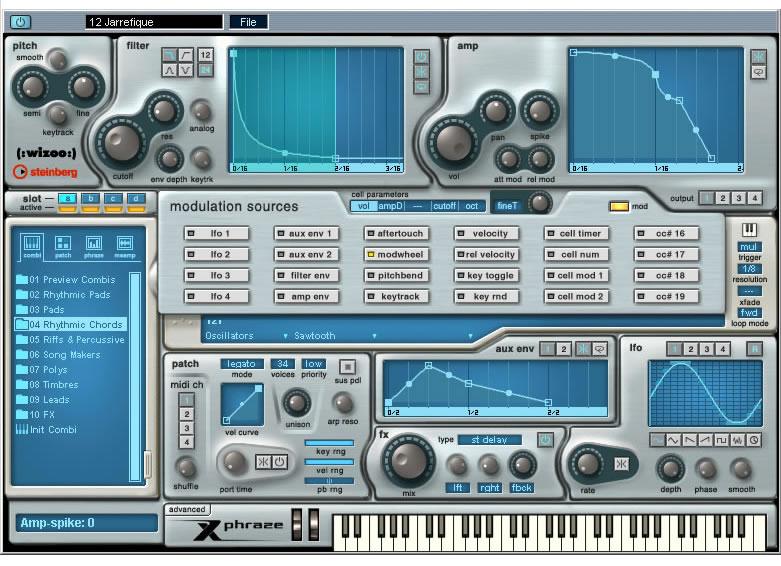Open the 04 Rhythmic Chords folder

point(71,324)
